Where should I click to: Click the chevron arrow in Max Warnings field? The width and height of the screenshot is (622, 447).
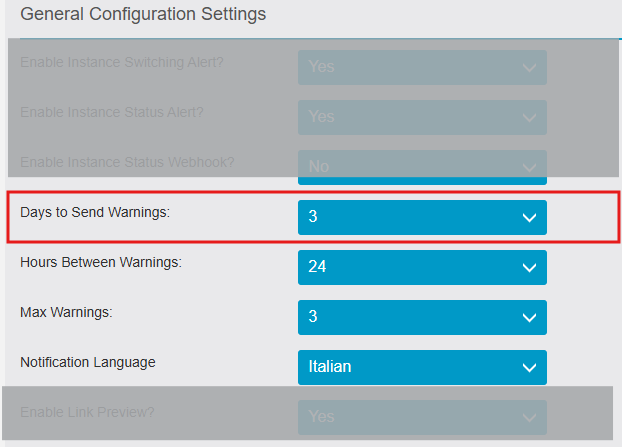tap(530, 318)
